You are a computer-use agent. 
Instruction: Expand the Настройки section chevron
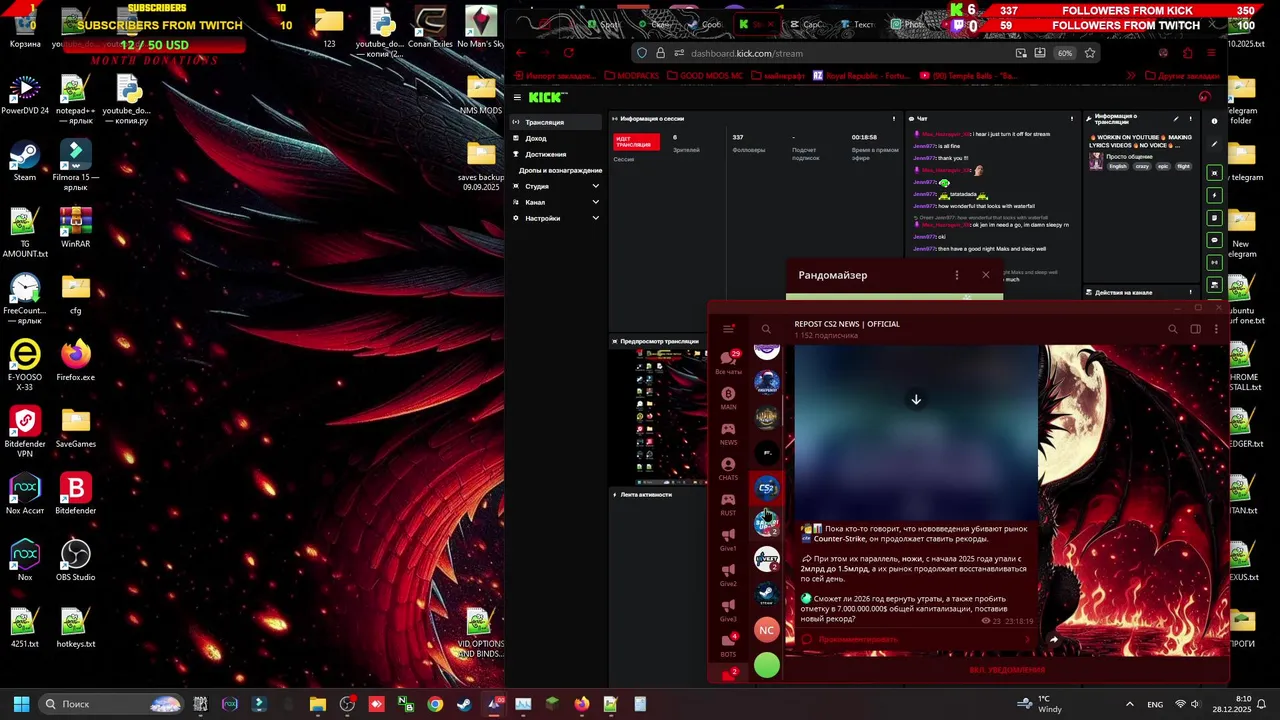coord(595,218)
